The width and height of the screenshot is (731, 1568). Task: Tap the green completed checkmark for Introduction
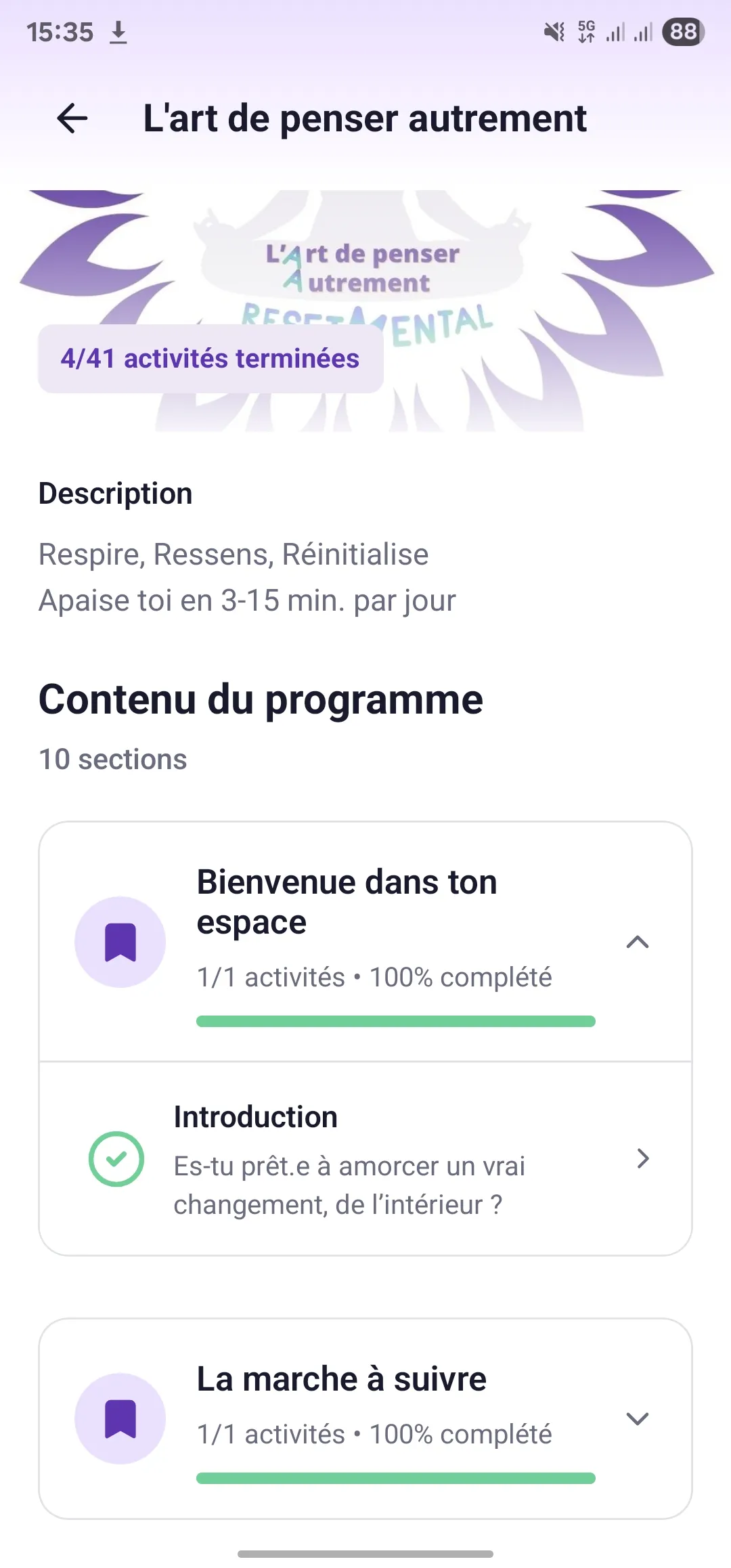click(x=116, y=1159)
